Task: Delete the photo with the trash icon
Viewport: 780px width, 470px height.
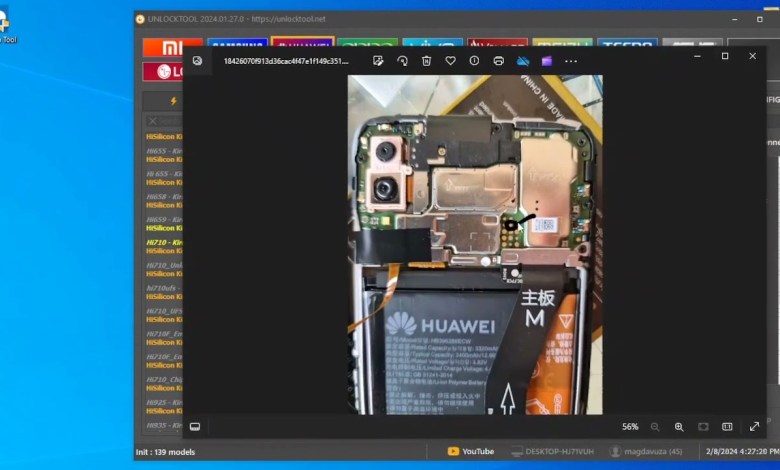Action: point(426,61)
